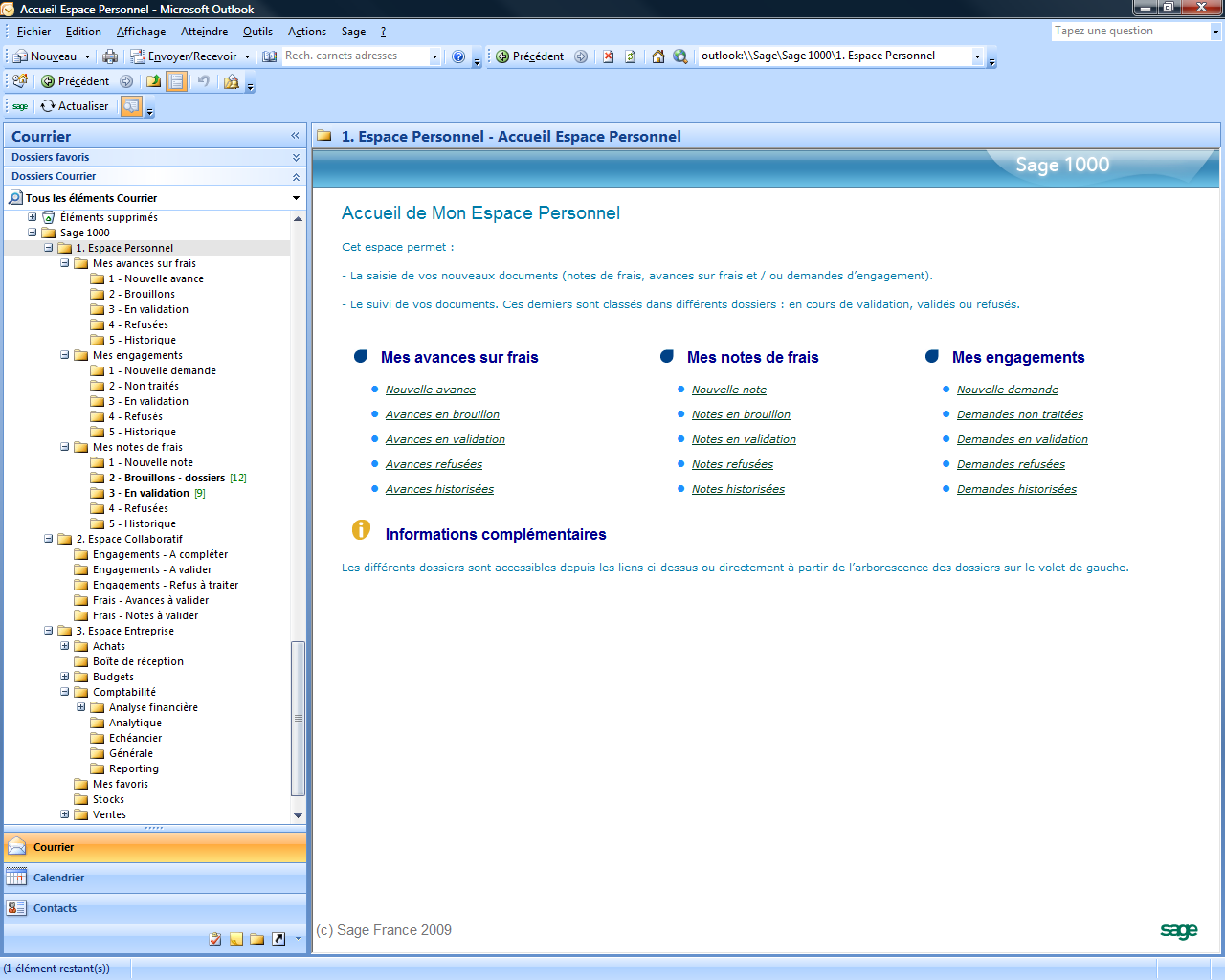Open the Sage menu
The height and width of the screenshot is (980, 1225).
coord(353,32)
